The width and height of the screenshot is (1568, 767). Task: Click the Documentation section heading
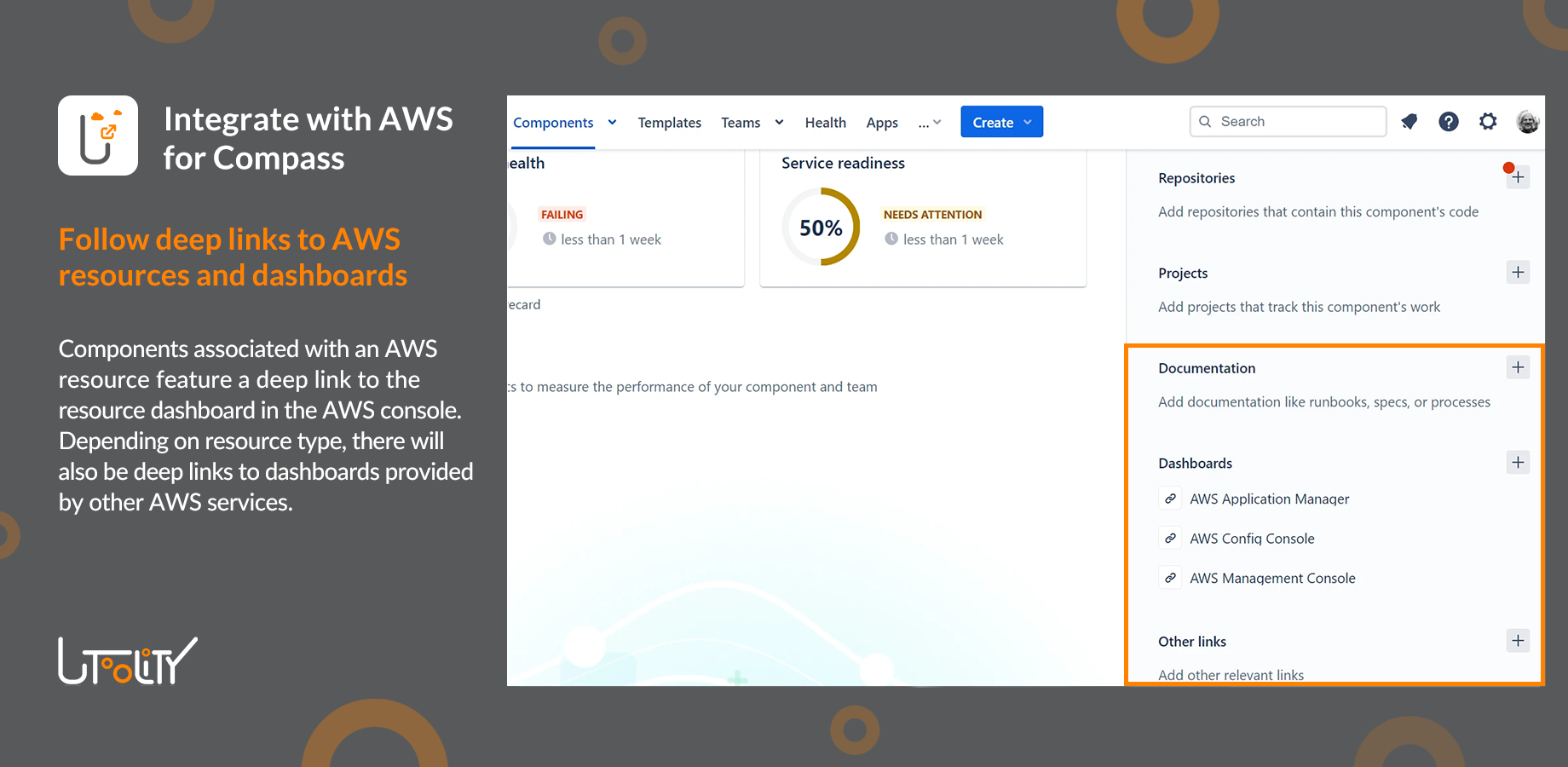pos(1207,368)
